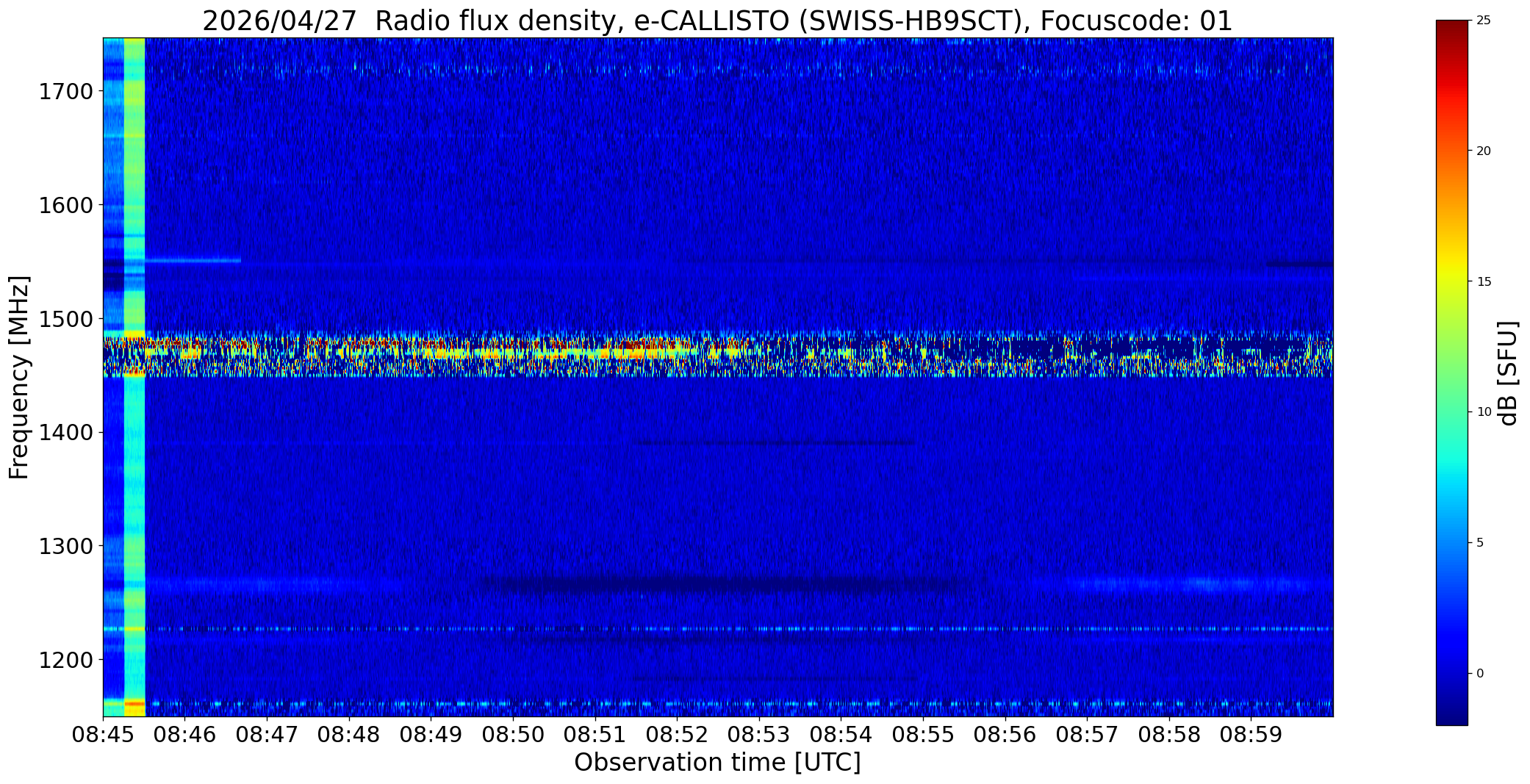Click the Observation time [UTC] axis title
The height and width of the screenshot is (784, 1530).
[717, 763]
